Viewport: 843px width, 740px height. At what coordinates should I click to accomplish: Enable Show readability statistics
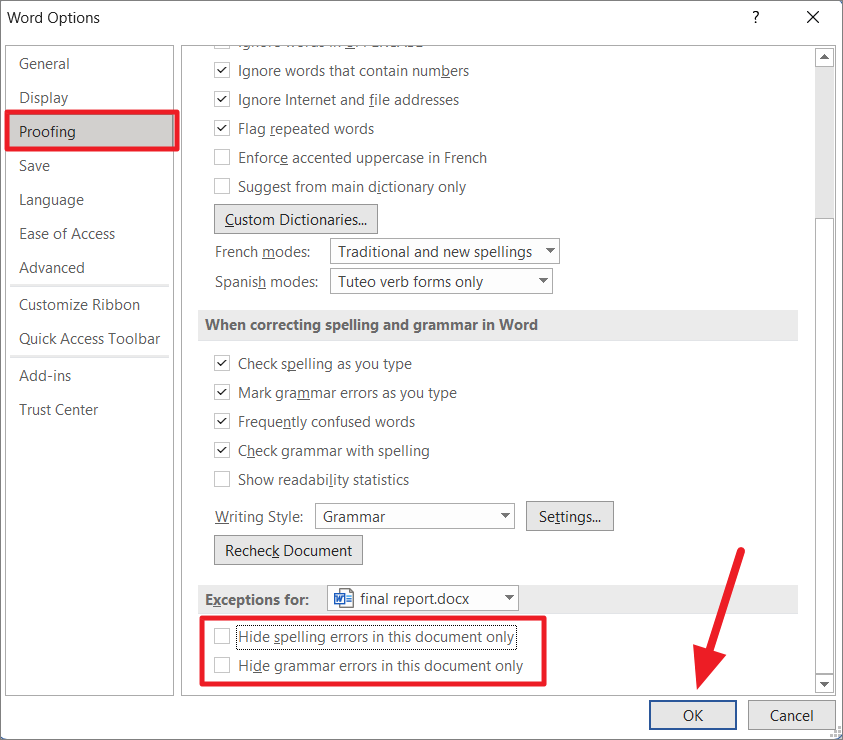click(222, 479)
